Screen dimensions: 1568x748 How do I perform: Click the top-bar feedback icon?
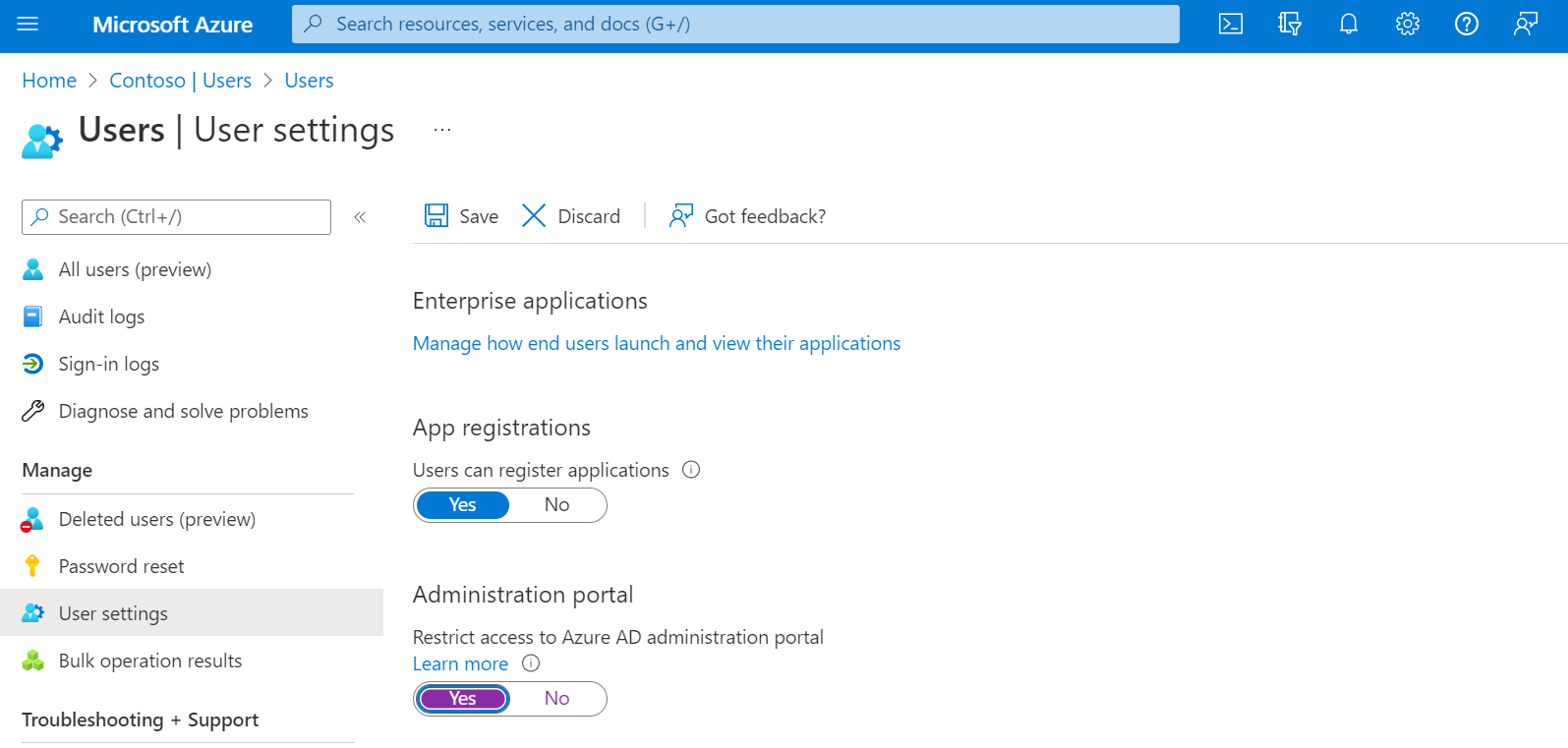click(x=1526, y=24)
